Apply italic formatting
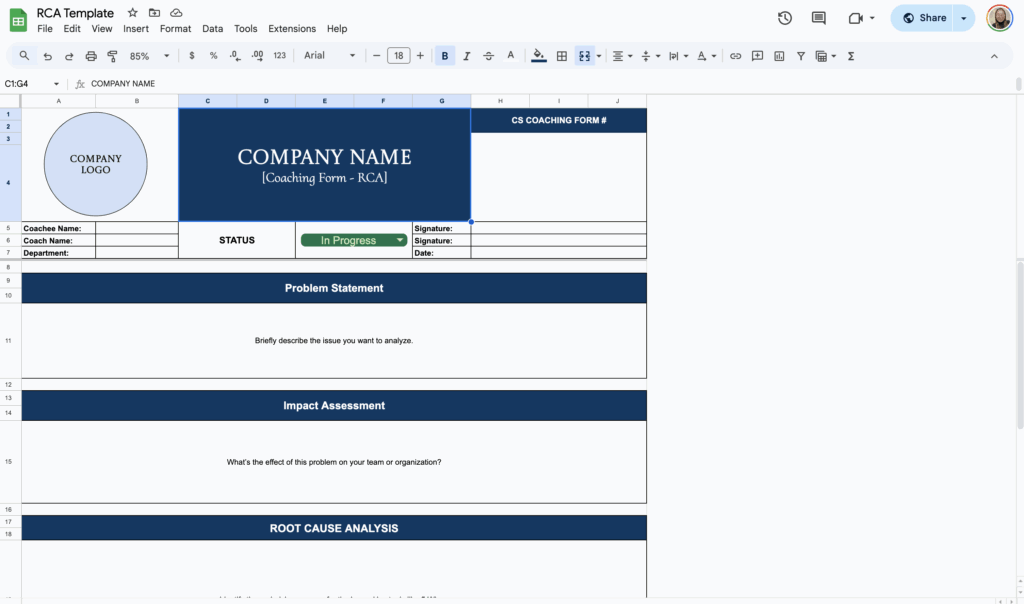 (x=466, y=56)
